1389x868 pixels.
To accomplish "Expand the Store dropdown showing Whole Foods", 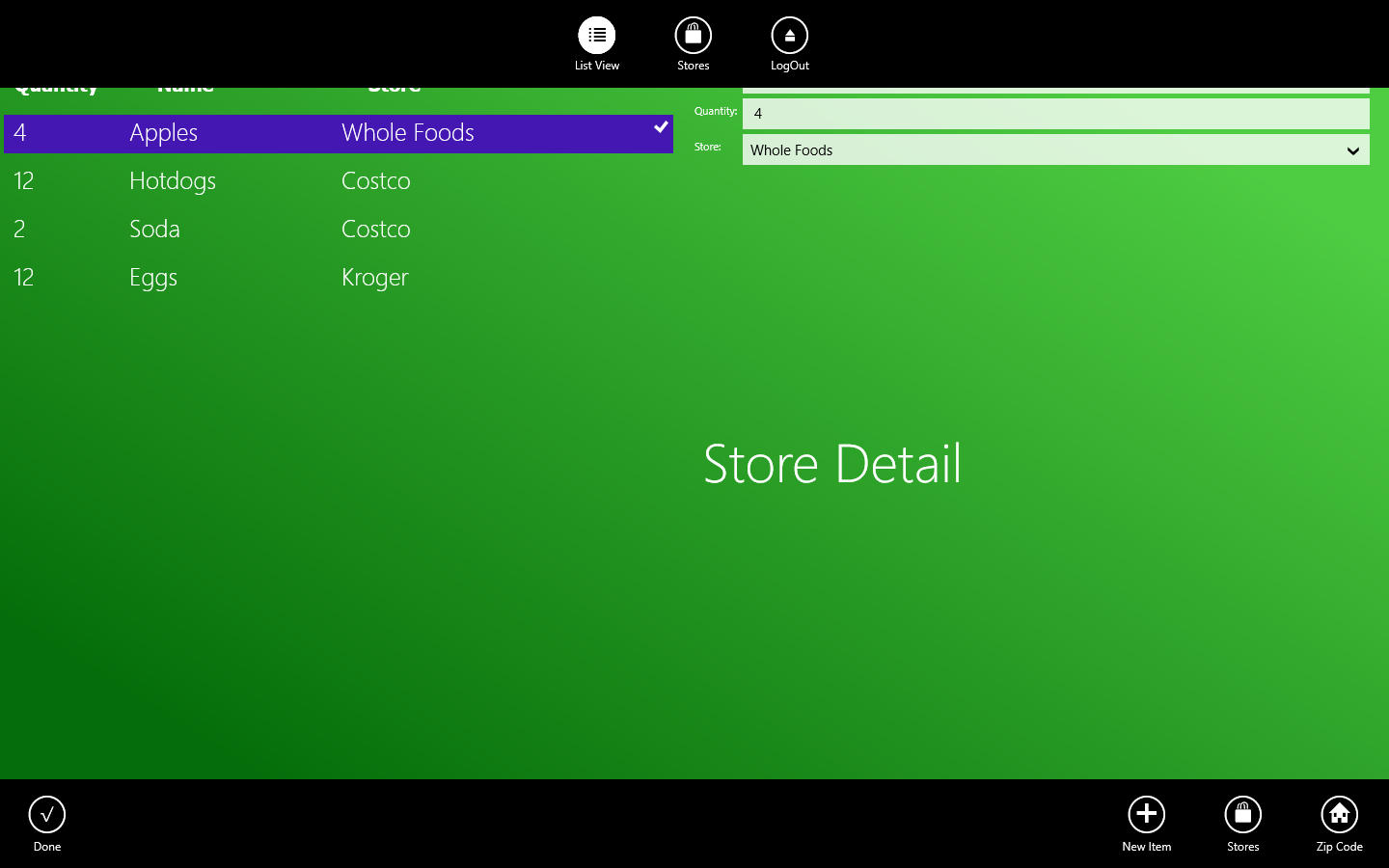I will pos(1056,149).
